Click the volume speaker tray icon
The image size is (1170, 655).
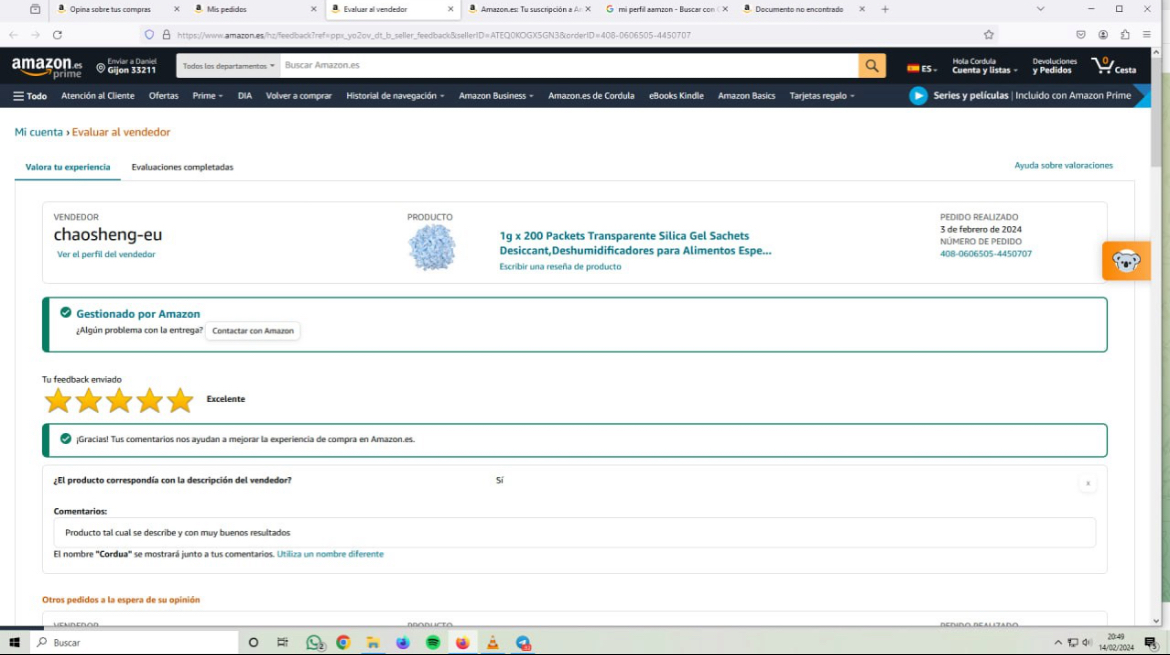pos(1087,642)
